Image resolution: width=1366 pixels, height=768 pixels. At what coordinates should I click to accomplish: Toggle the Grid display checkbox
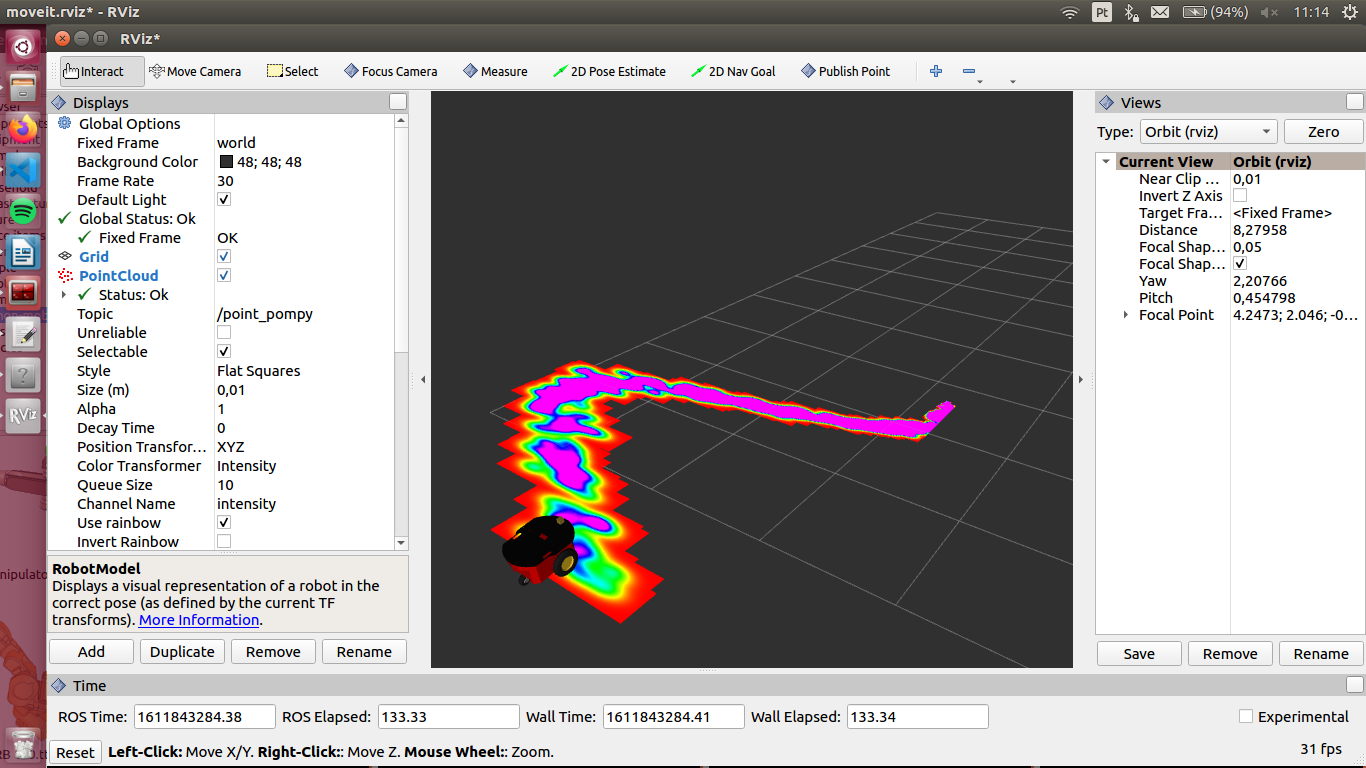[224, 257]
